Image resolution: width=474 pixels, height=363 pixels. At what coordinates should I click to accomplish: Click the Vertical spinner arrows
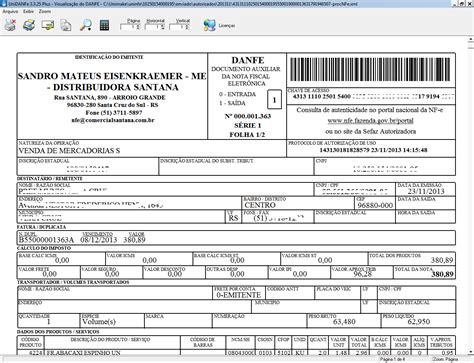(x=187, y=27)
